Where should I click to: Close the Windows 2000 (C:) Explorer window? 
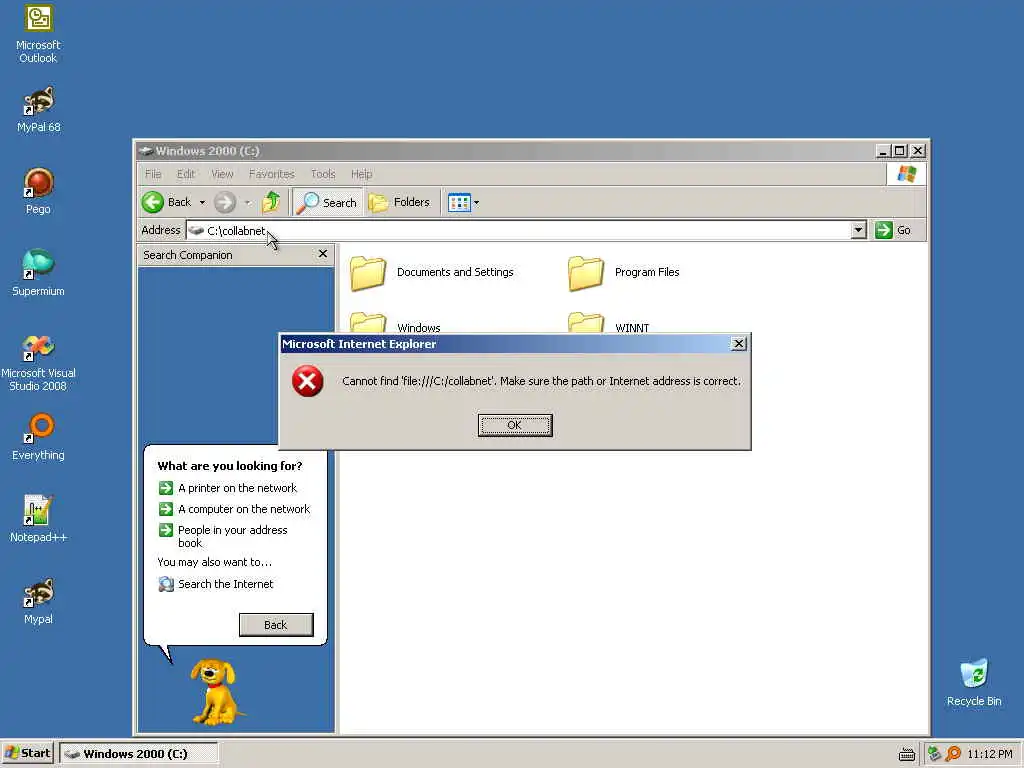tap(918, 151)
